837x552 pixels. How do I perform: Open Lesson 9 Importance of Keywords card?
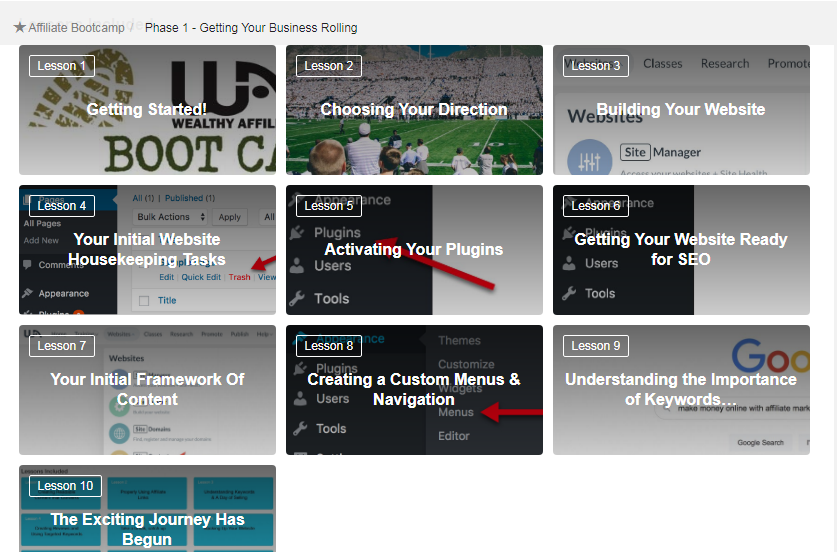point(681,390)
